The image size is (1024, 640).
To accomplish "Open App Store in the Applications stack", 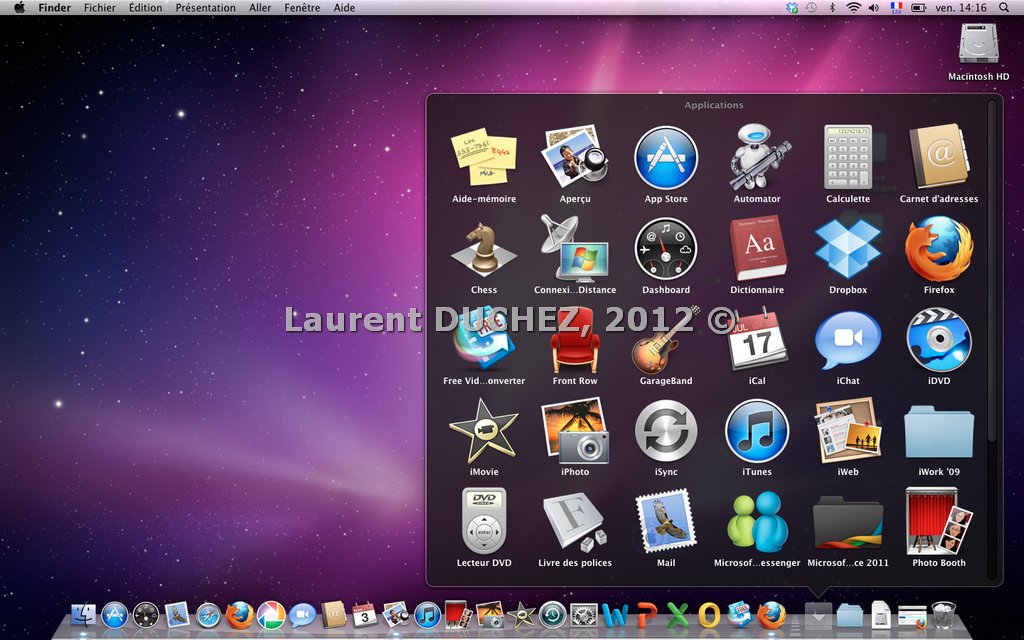I will 666,158.
